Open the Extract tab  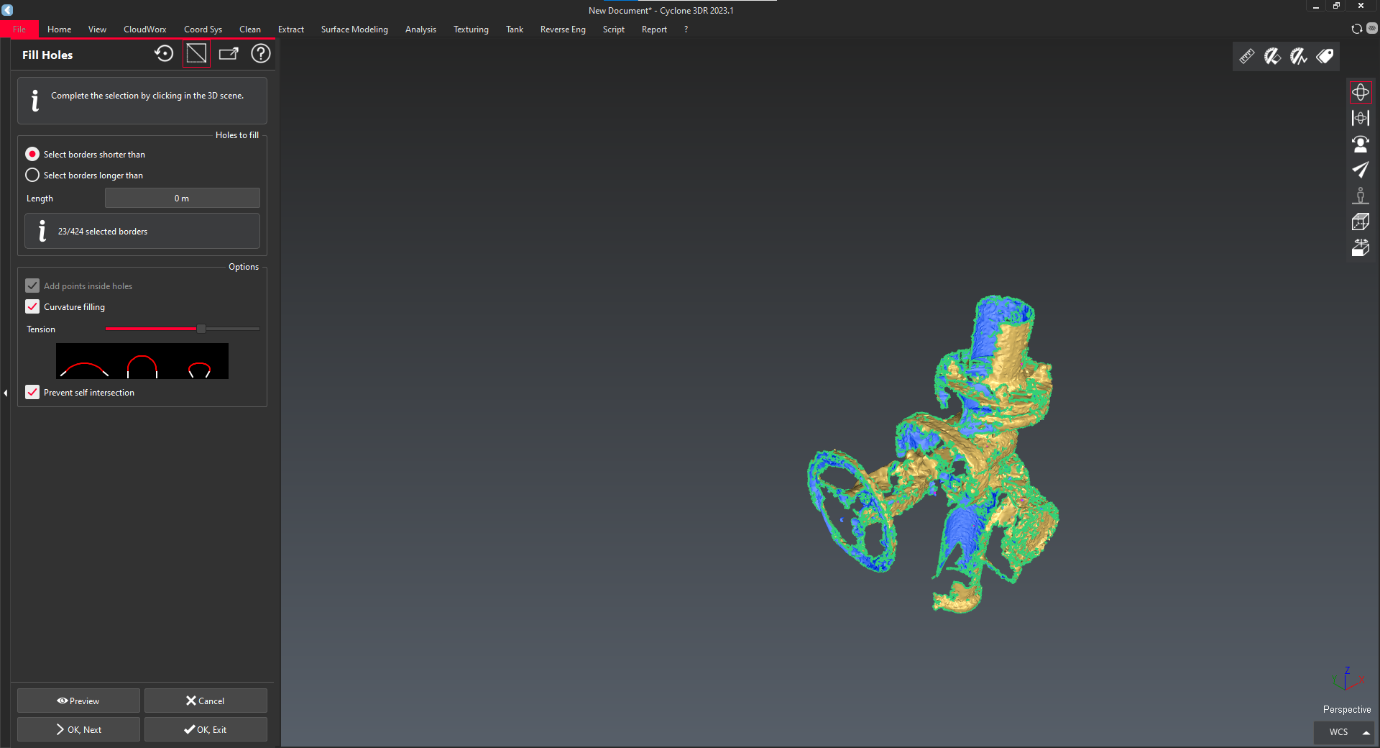pos(291,29)
